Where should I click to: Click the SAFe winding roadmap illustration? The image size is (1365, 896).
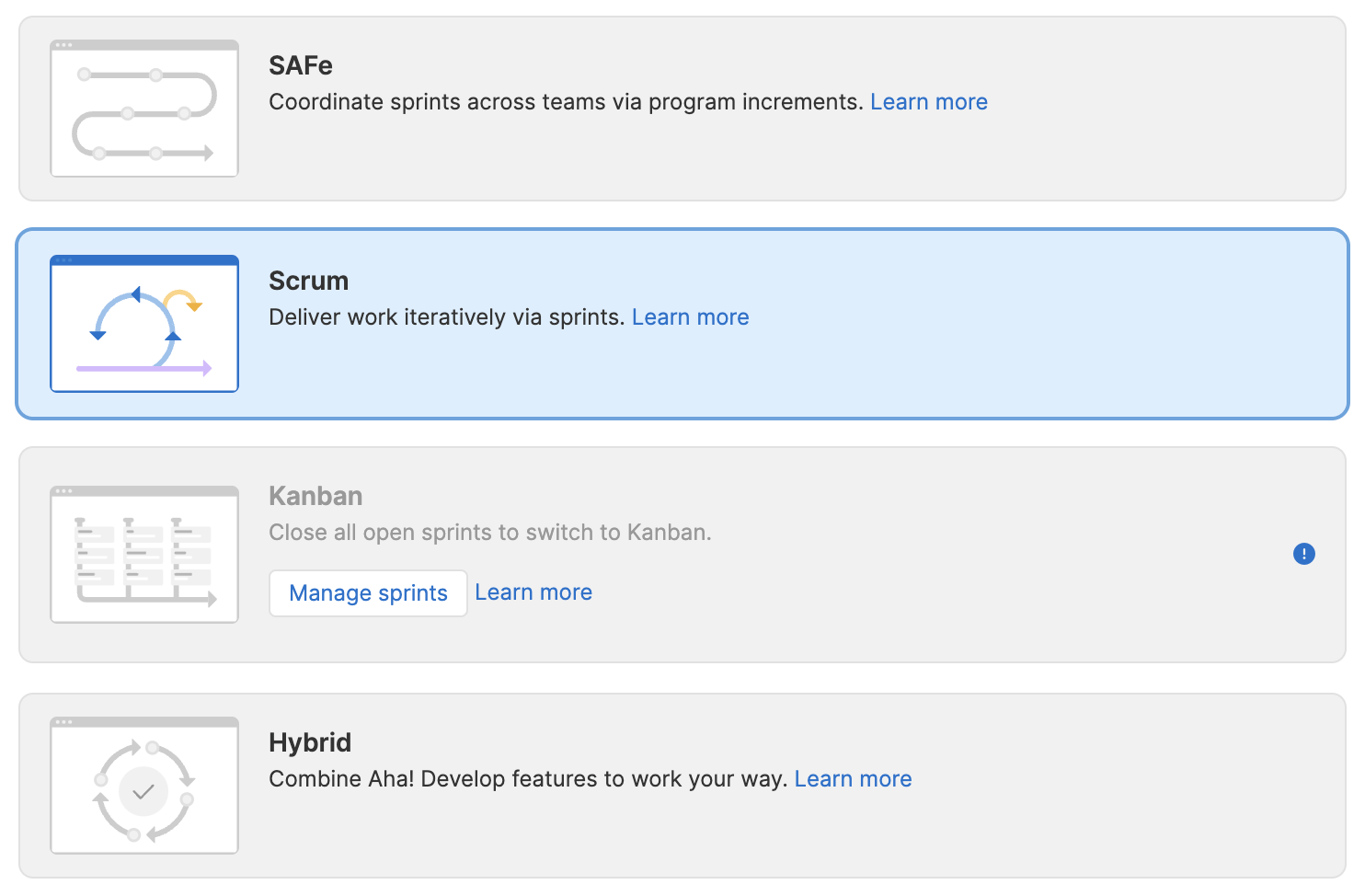click(144, 109)
